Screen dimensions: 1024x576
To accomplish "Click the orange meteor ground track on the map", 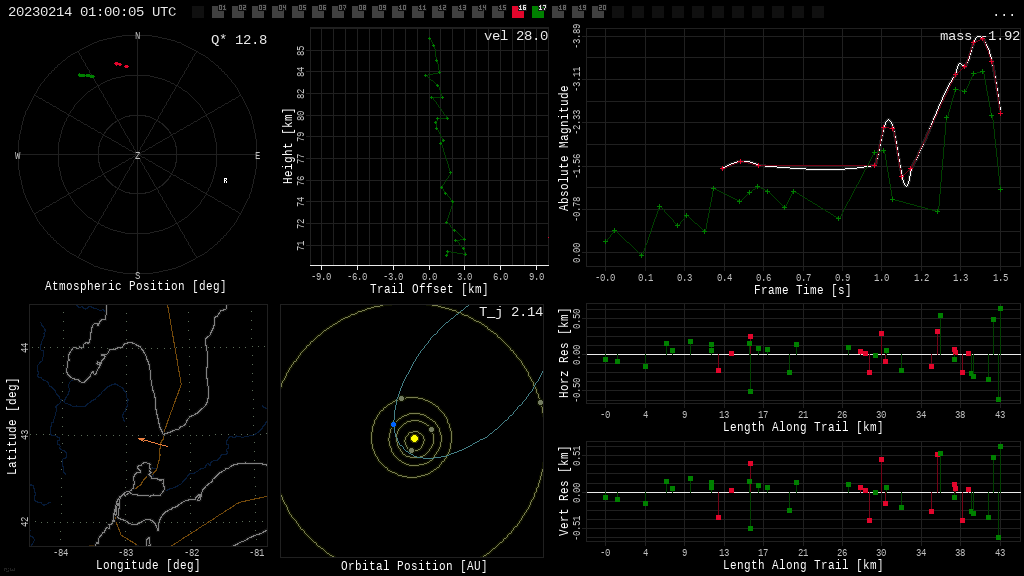I will click(x=153, y=441).
